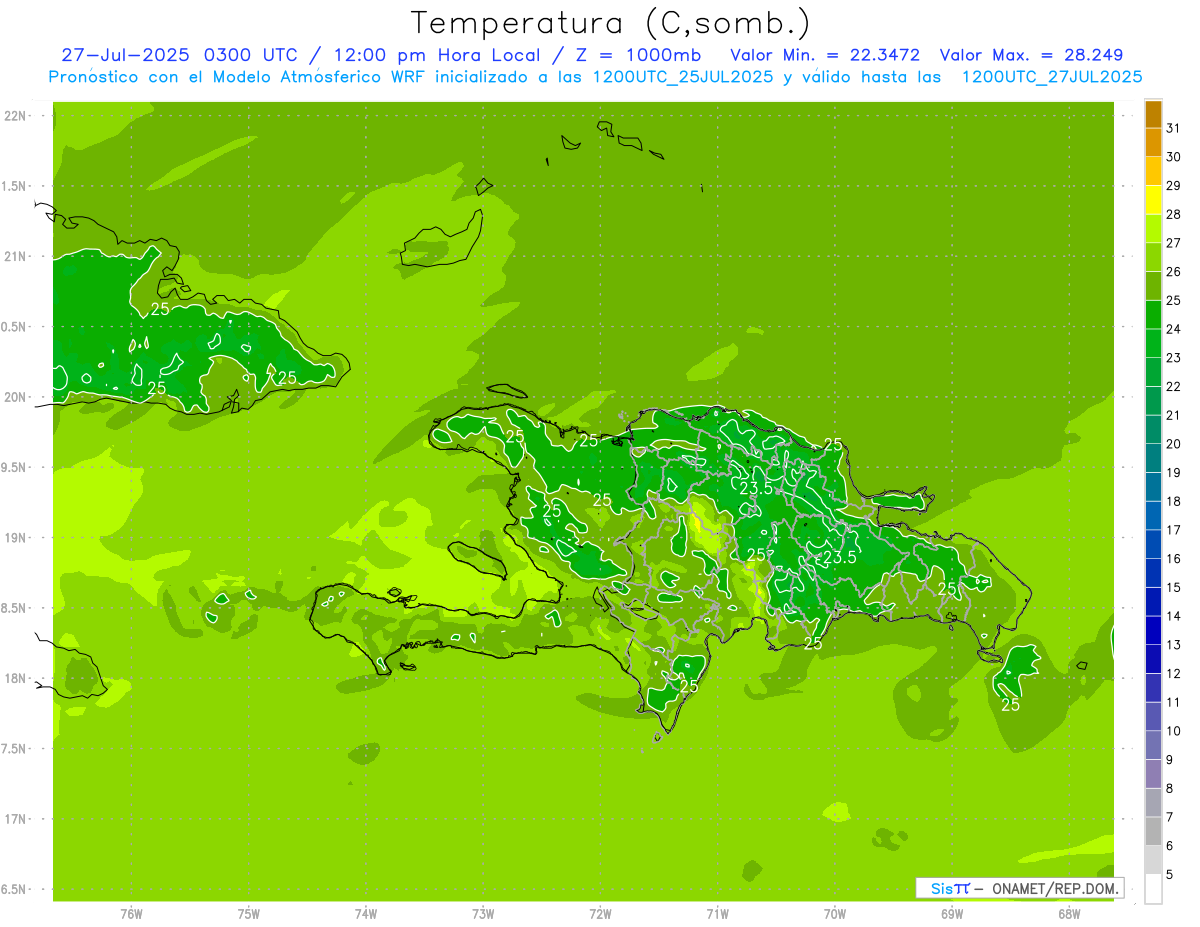Screen dimensions: 1200x927
Task: Click the legend scale number "5"
Action: click(x=1170, y=875)
